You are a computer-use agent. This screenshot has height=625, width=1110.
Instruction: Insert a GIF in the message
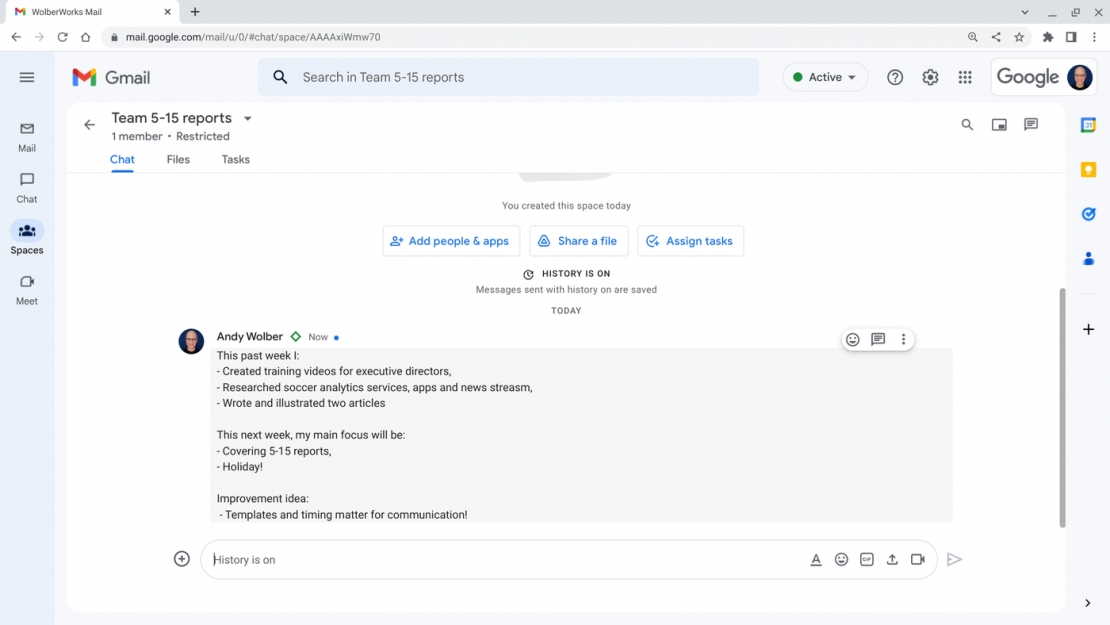pos(866,559)
